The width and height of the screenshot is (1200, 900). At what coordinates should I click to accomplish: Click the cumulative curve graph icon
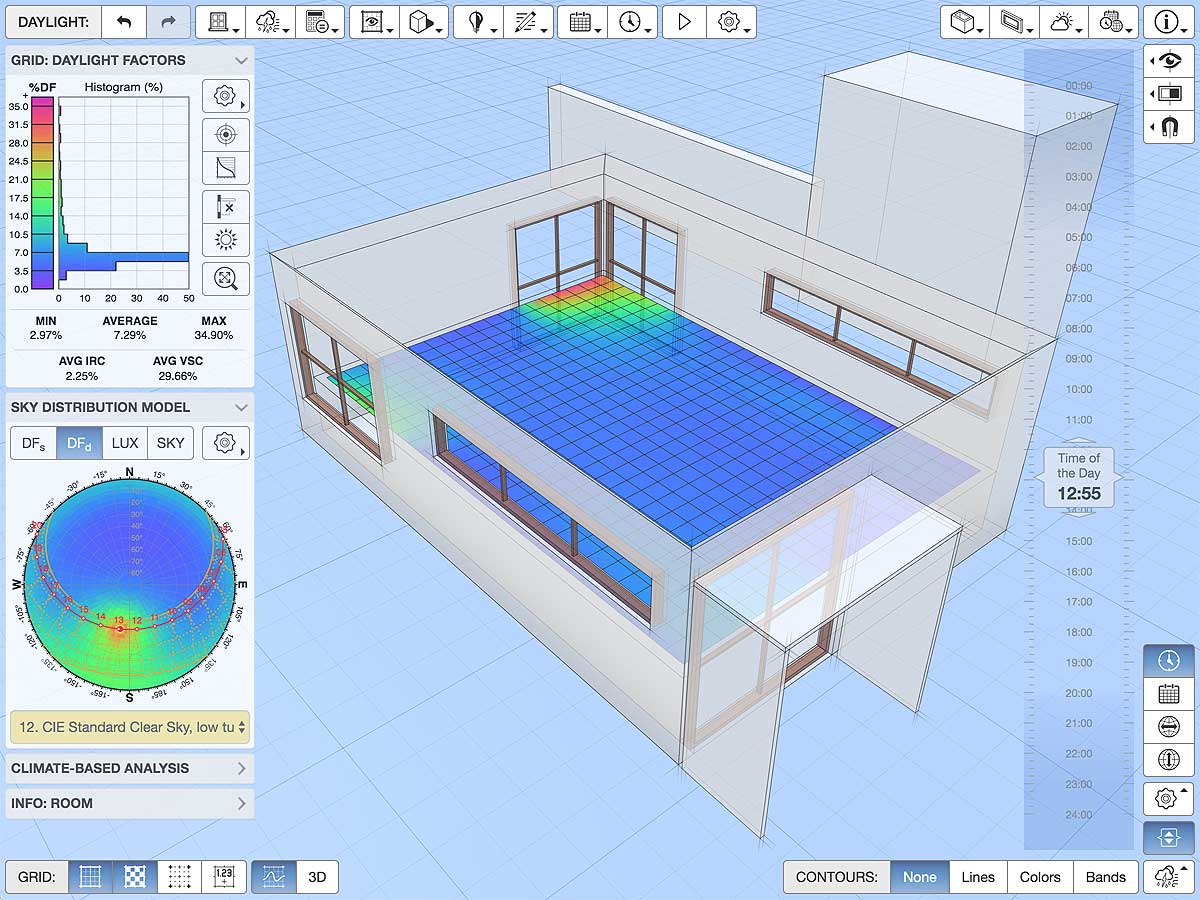click(226, 168)
